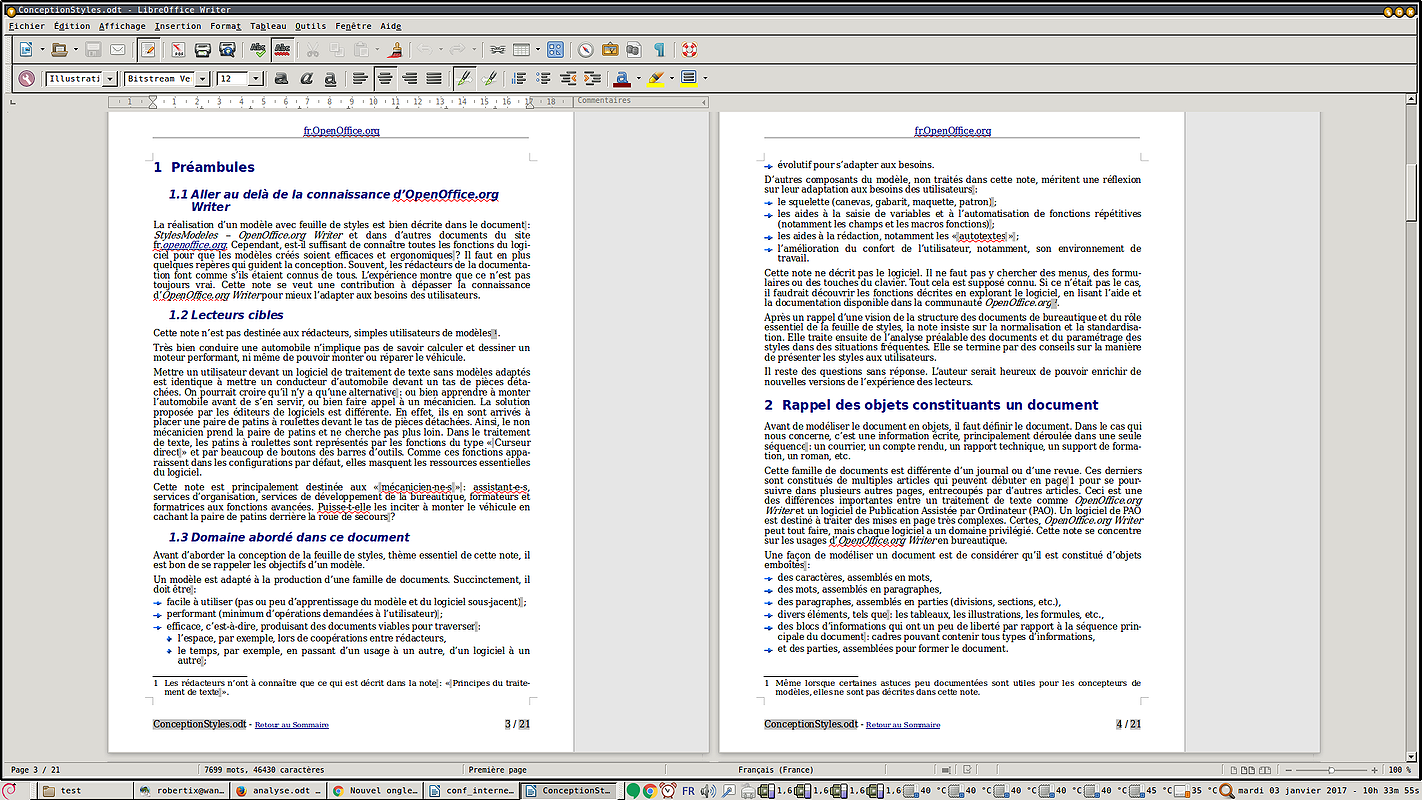
Task: Select the Clone Formatting paintbrush
Action: tap(396, 49)
